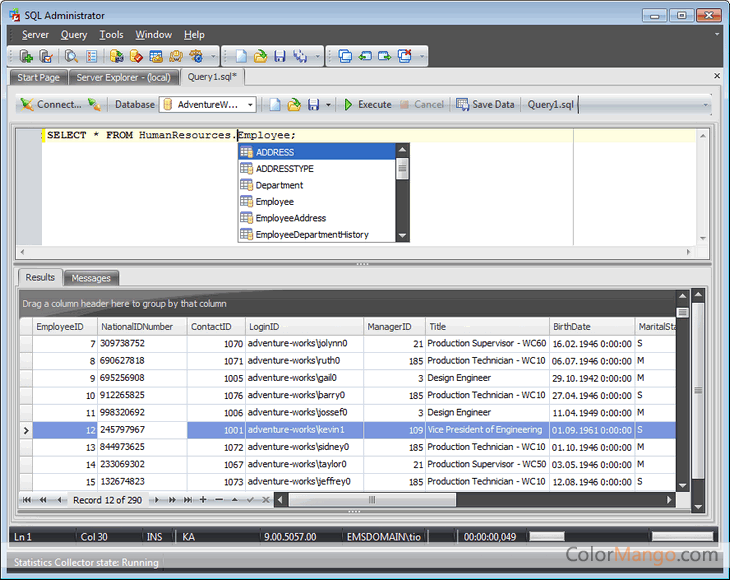Open the Help menu
Screen dimensions: 730x580
point(194,35)
